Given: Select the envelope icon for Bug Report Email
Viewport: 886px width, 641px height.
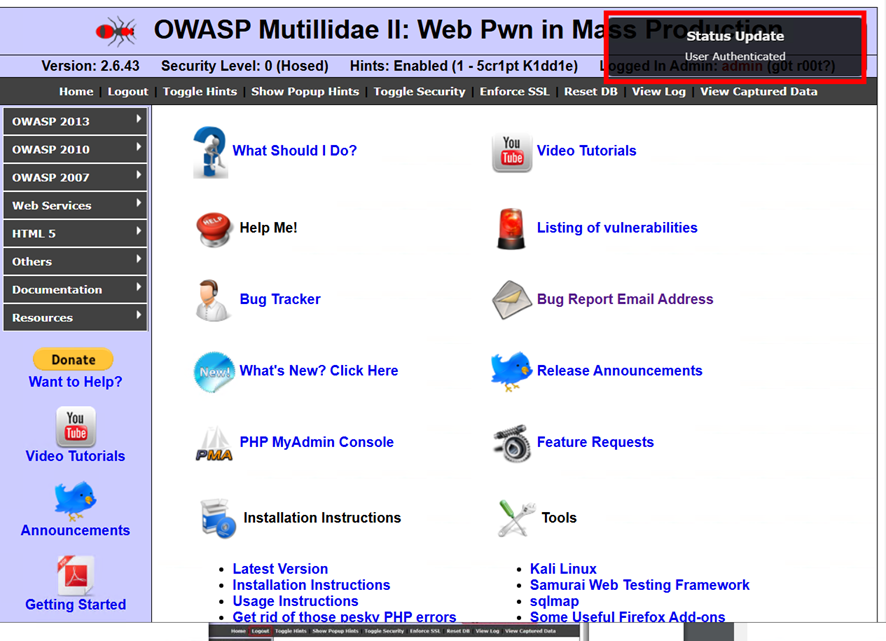Looking at the screenshot, I should 512,300.
